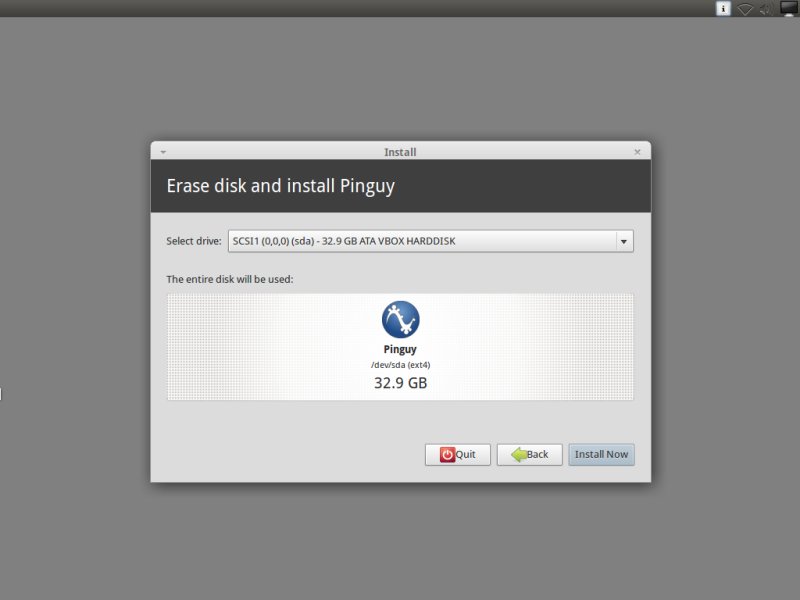The image size is (800, 600).
Task: Click the "32.9 GB" disk size text
Action: click(x=401, y=383)
